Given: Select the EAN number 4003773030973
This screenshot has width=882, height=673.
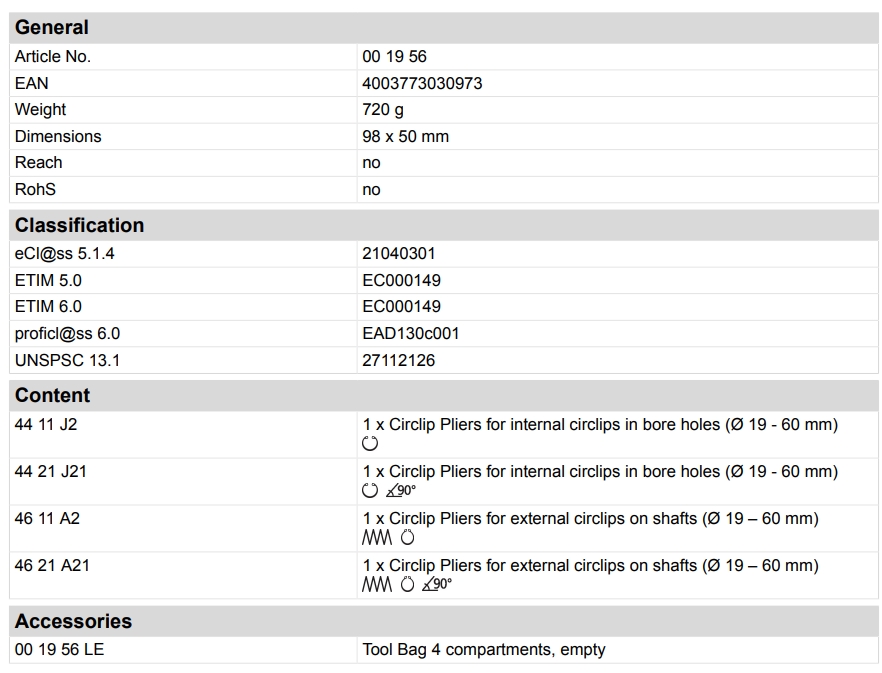Looking at the screenshot, I should (422, 83).
